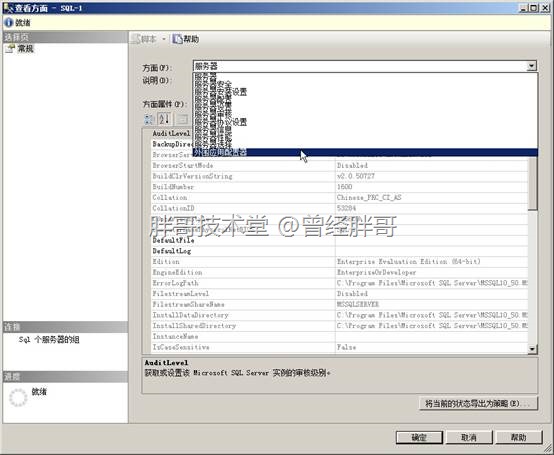Click the 就绪 info icon at top

(8, 23)
